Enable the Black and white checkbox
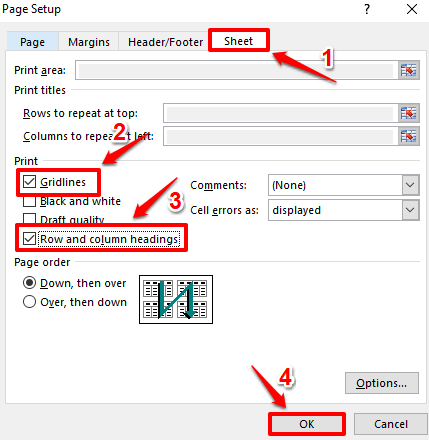 click(29, 201)
